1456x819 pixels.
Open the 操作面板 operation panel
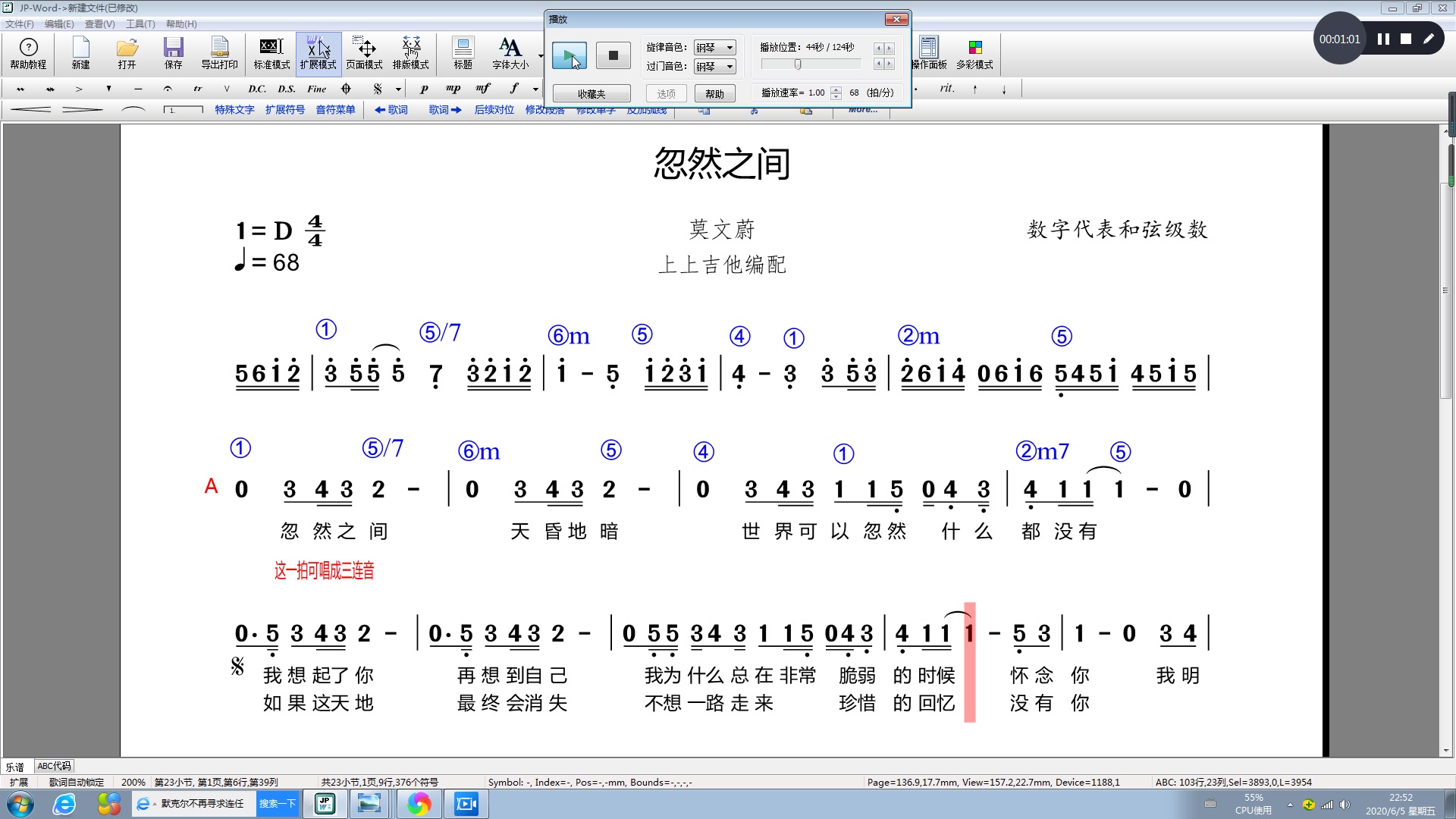pos(929,53)
